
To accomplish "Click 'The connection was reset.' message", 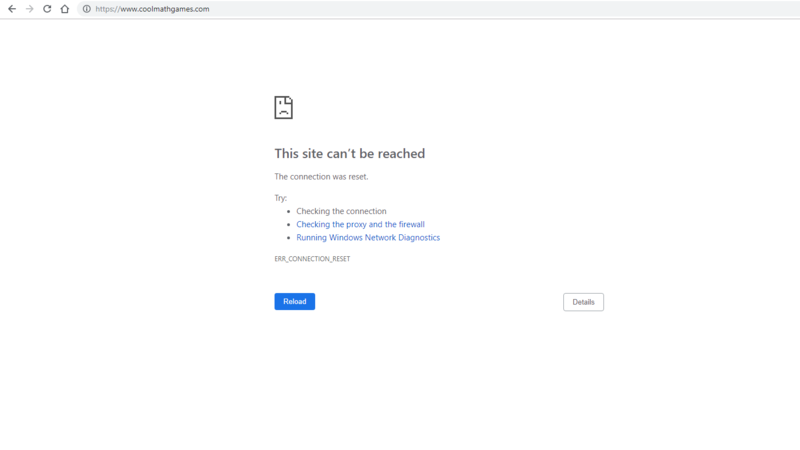I will click(x=321, y=177).
